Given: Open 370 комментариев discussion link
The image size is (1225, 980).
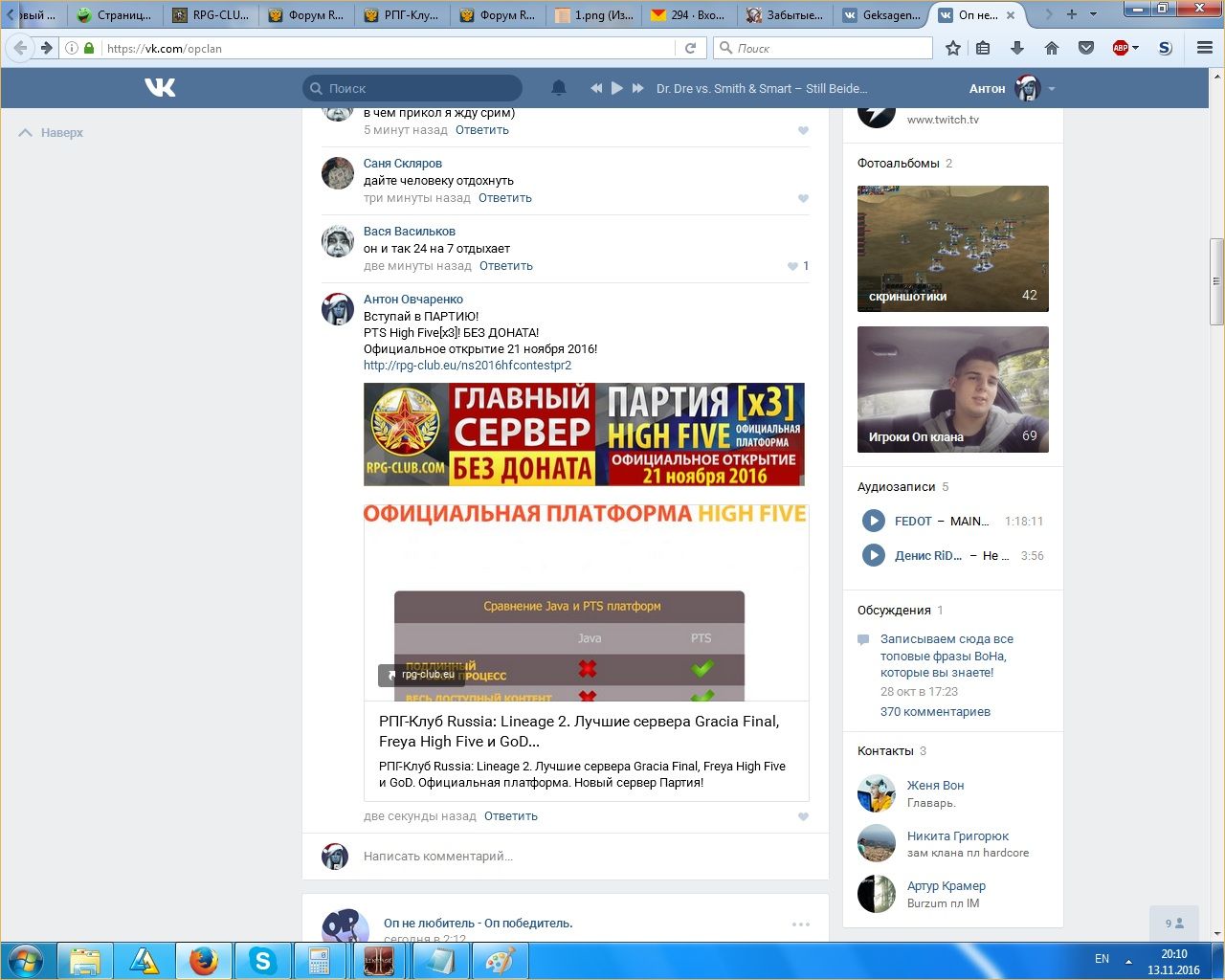Looking at the screenshot, I should (x=935, y=712).
